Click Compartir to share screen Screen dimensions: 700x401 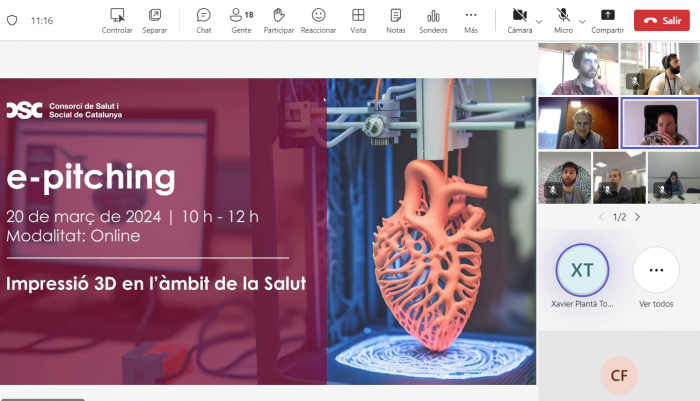tap(607, 19)
